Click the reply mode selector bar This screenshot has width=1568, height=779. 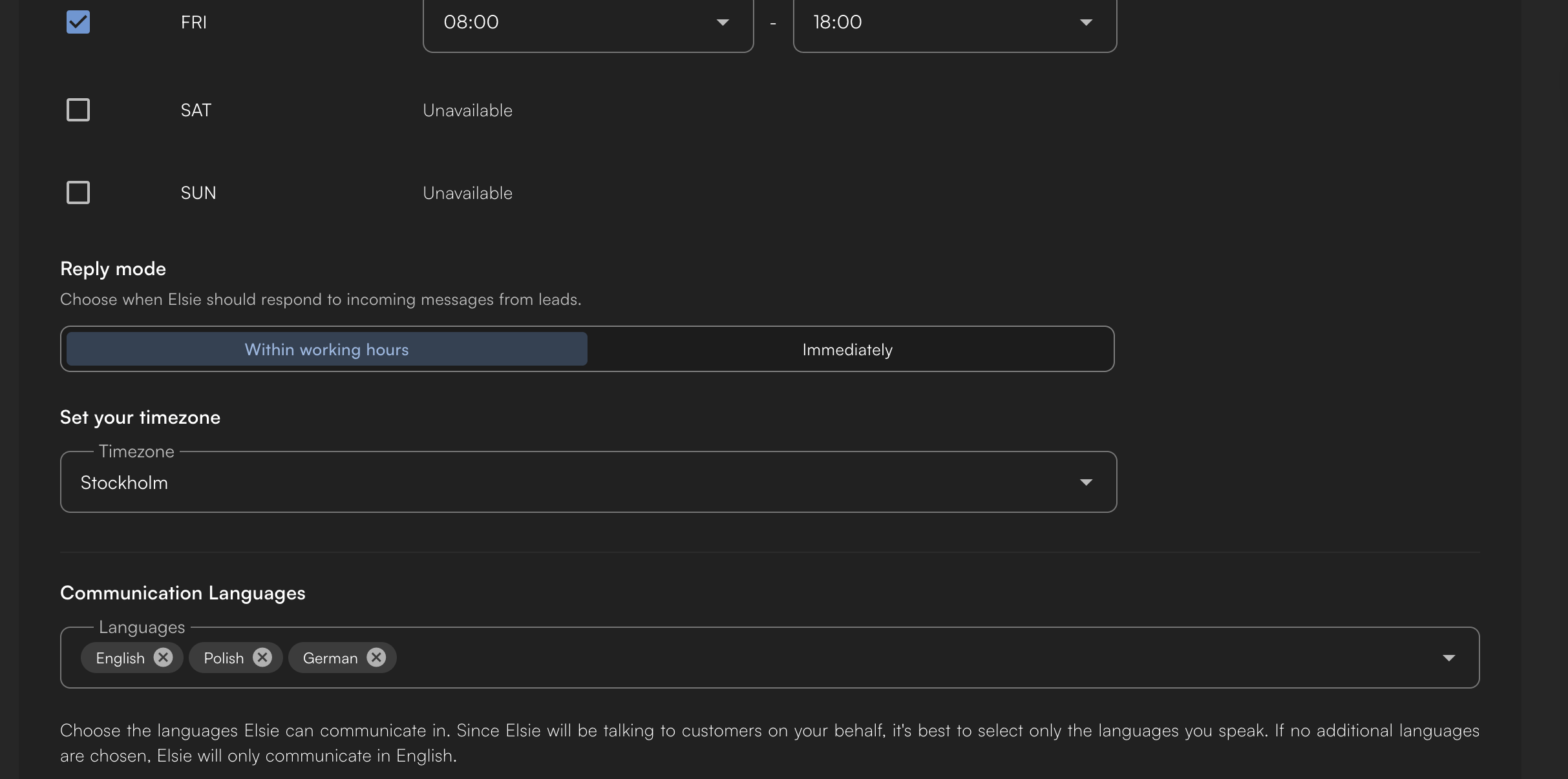(x=587, y=349)
